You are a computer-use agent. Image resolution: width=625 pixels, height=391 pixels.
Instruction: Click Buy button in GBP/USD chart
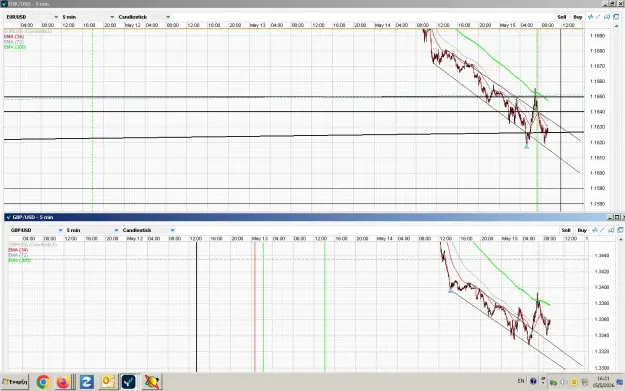[582, 230]
